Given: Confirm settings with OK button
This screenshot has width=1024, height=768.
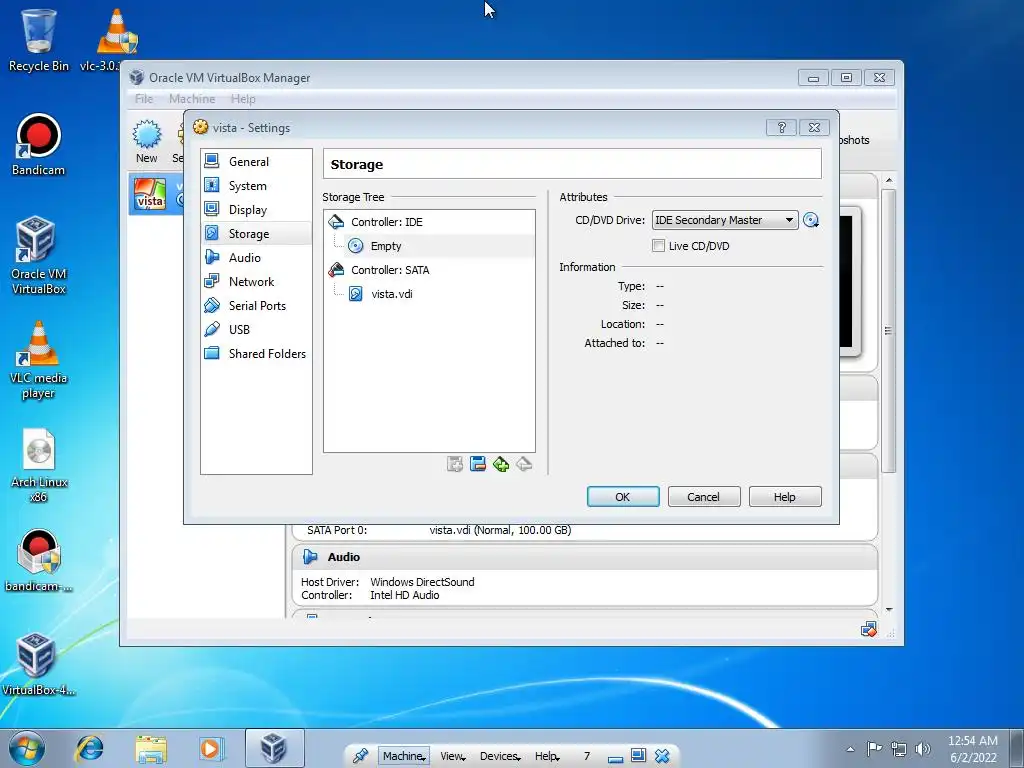Looking at the screenshot, I should click(x=623, y=497).
